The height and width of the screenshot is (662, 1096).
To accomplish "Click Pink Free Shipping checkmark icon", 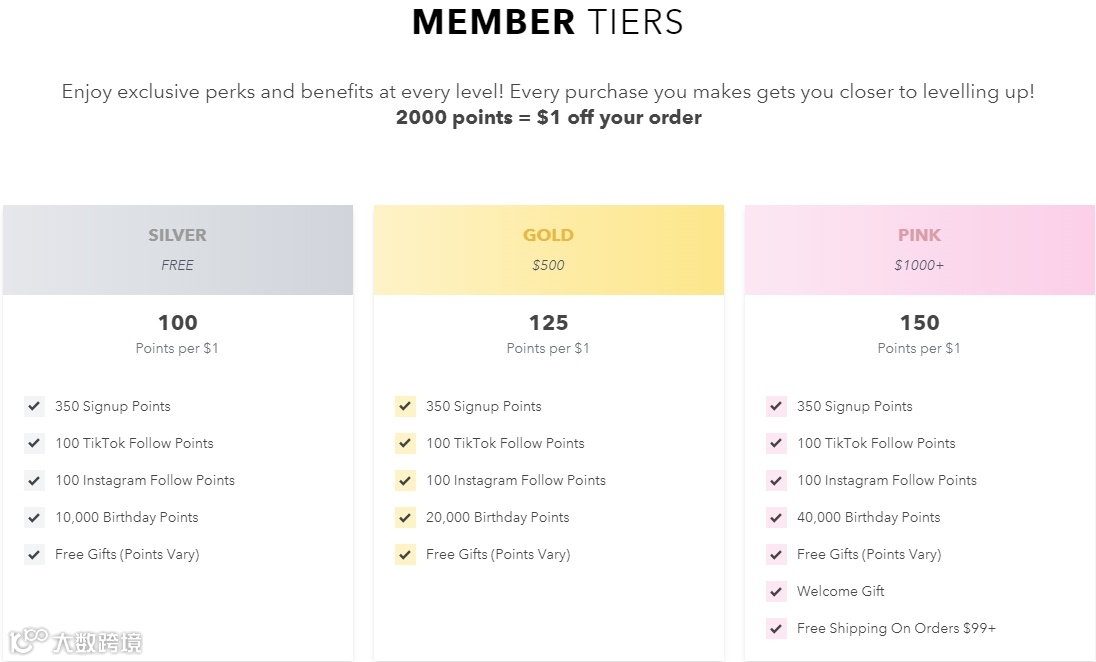I will click(x=776, y=628).
